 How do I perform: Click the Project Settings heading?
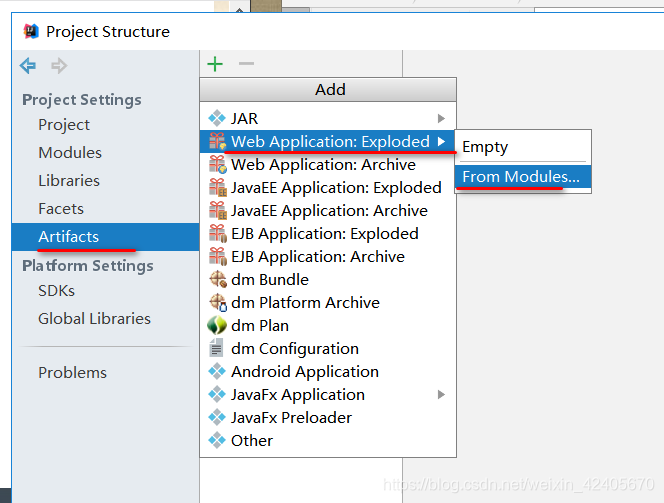[82, 100]
